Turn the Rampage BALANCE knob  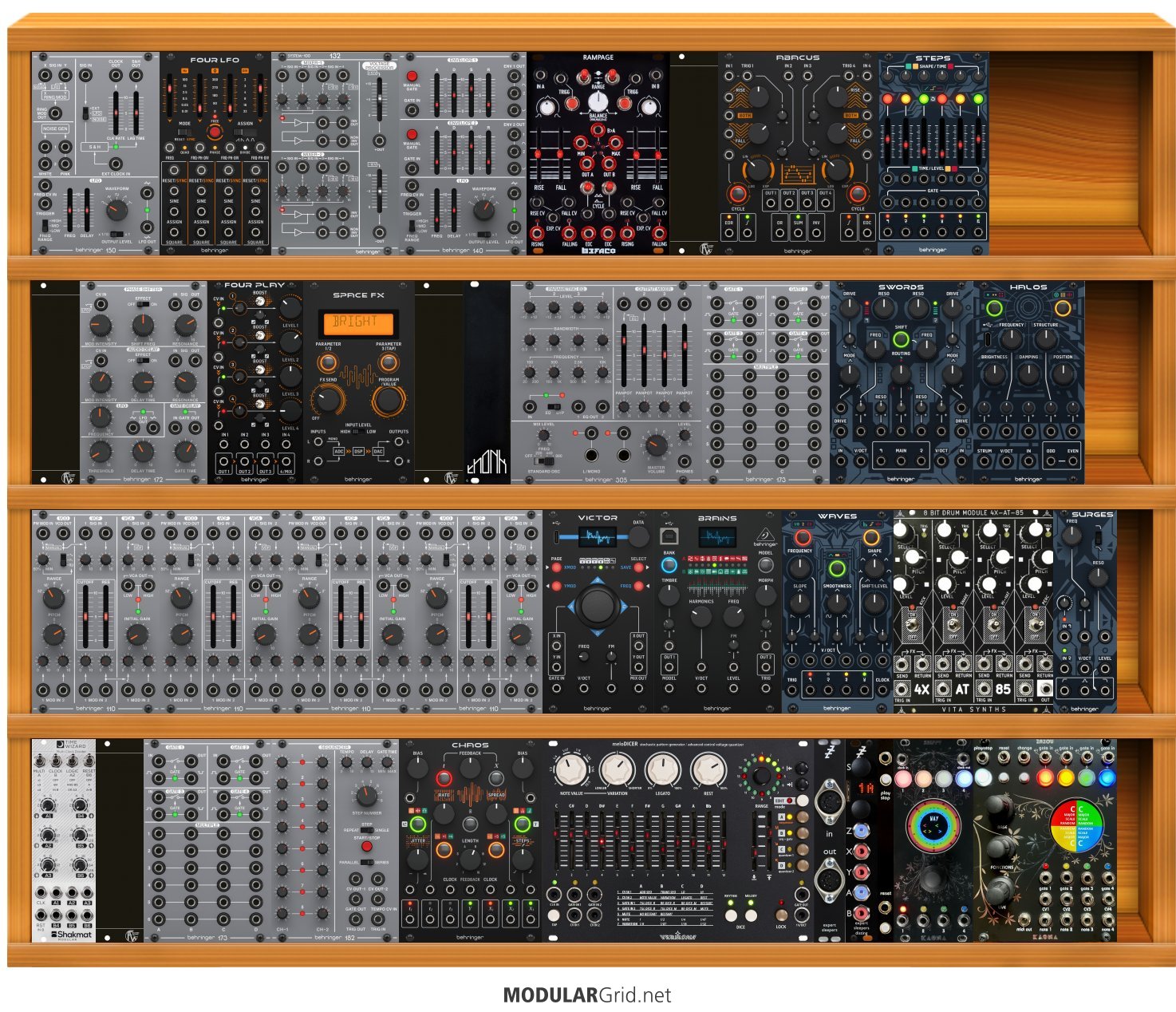(598, 101)
